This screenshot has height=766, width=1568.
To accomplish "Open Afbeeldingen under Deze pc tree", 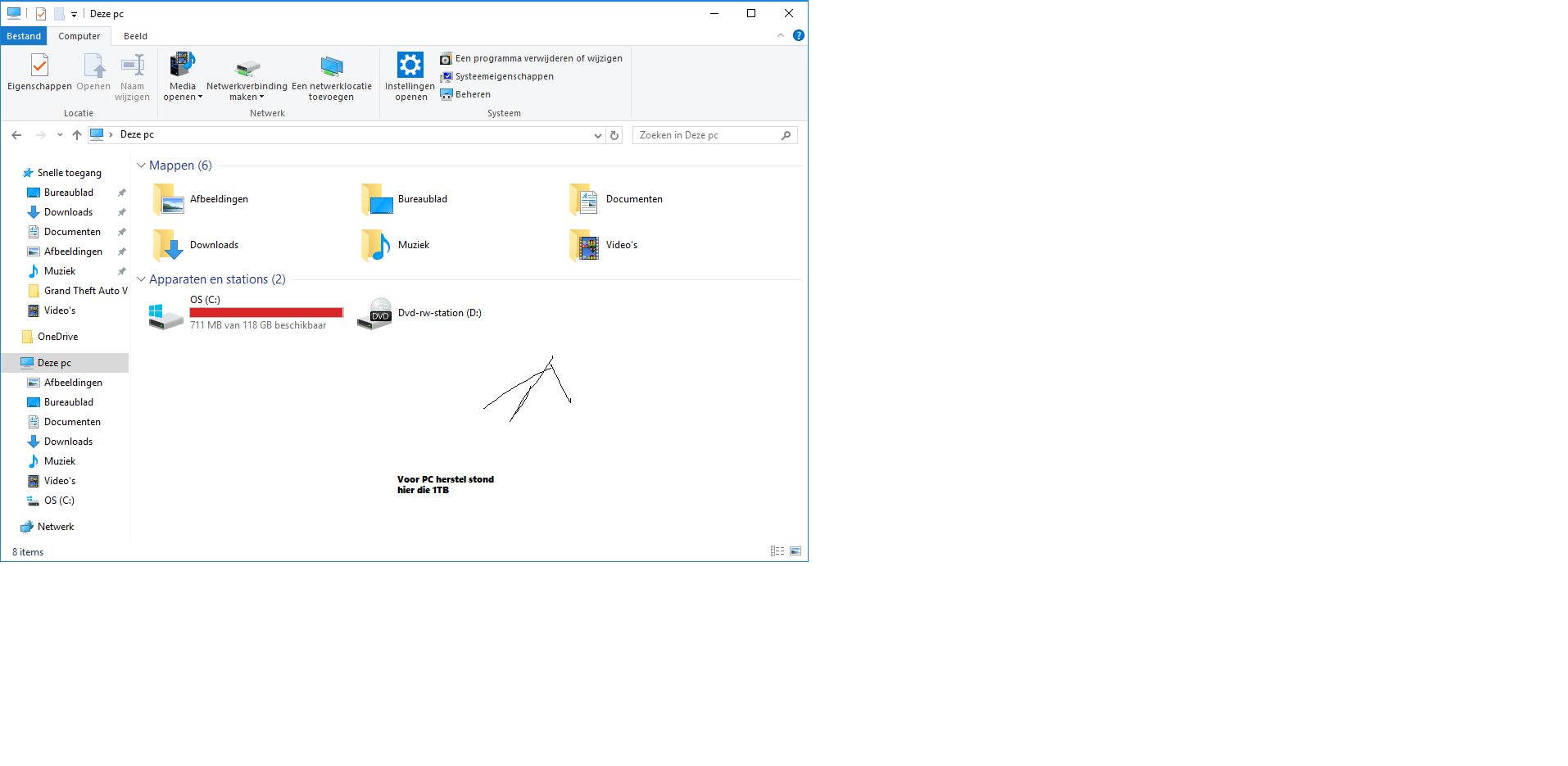I will pos(73,383).
